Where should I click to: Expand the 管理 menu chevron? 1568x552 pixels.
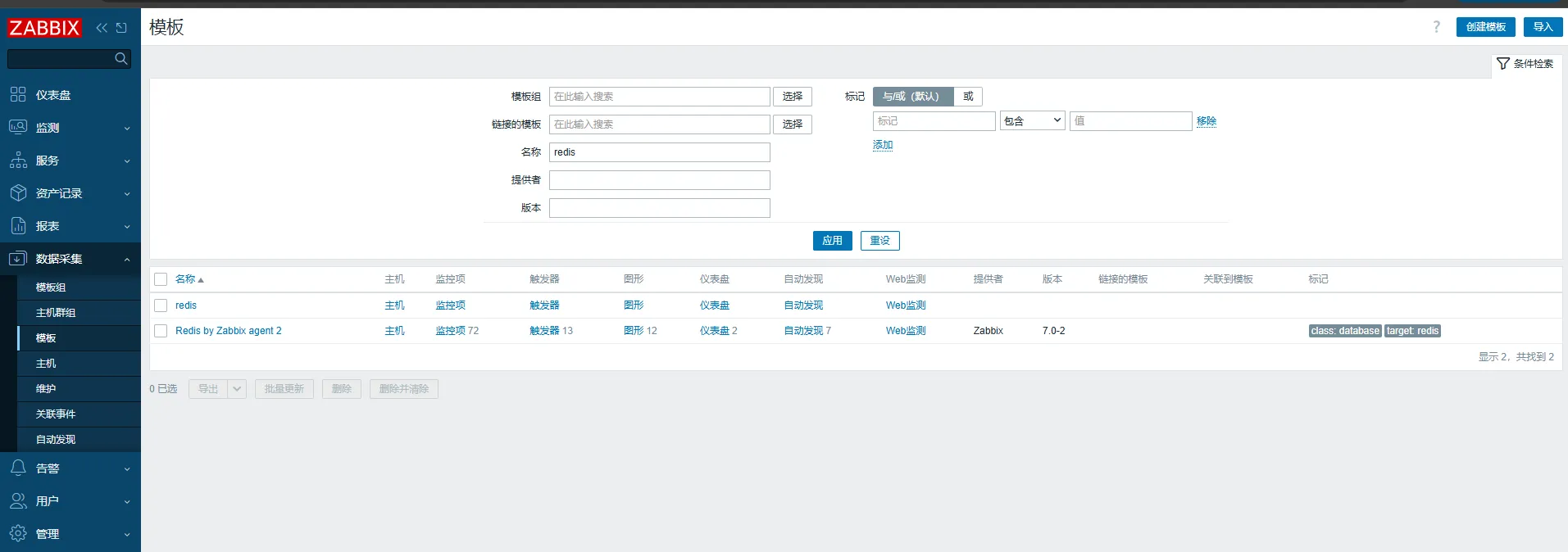[x=127, y=534]
